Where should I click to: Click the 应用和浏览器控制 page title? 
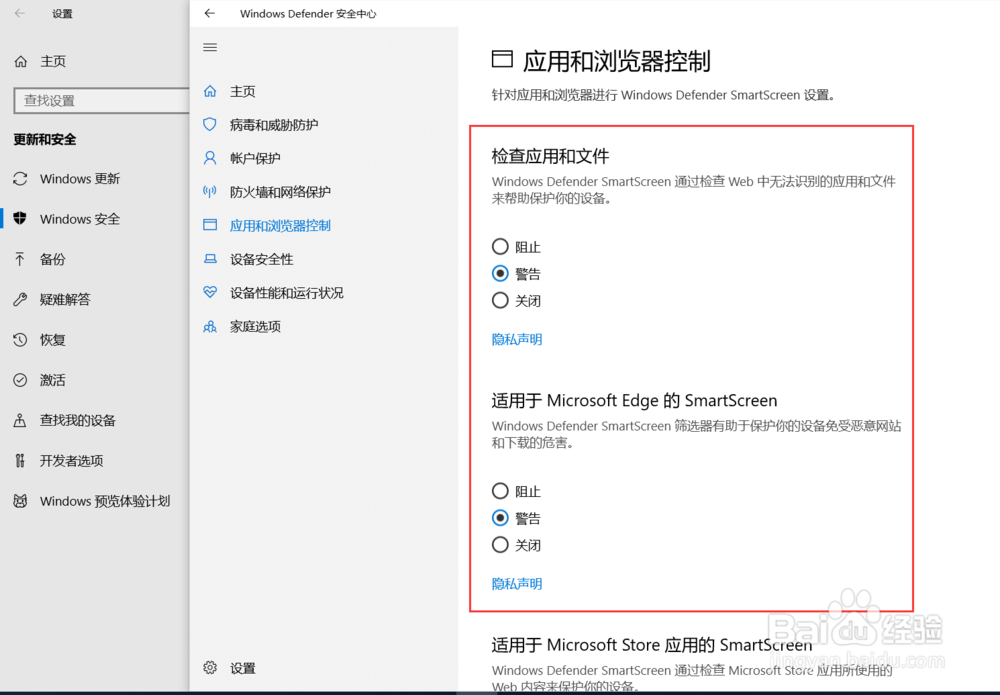pos(617,61)
